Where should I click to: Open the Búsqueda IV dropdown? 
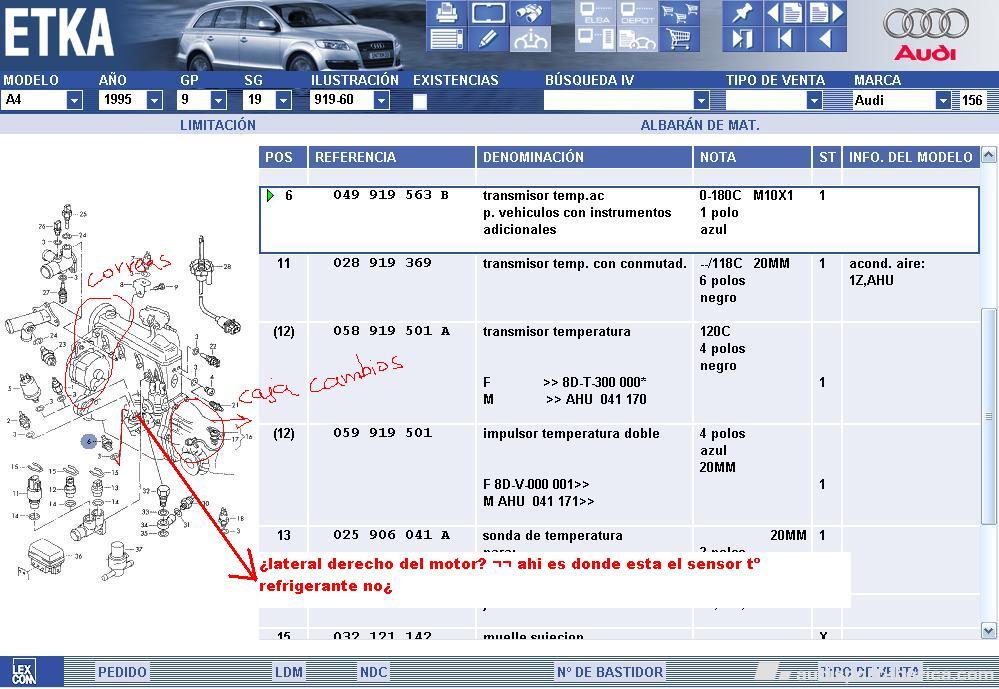[x=701, y=100]
